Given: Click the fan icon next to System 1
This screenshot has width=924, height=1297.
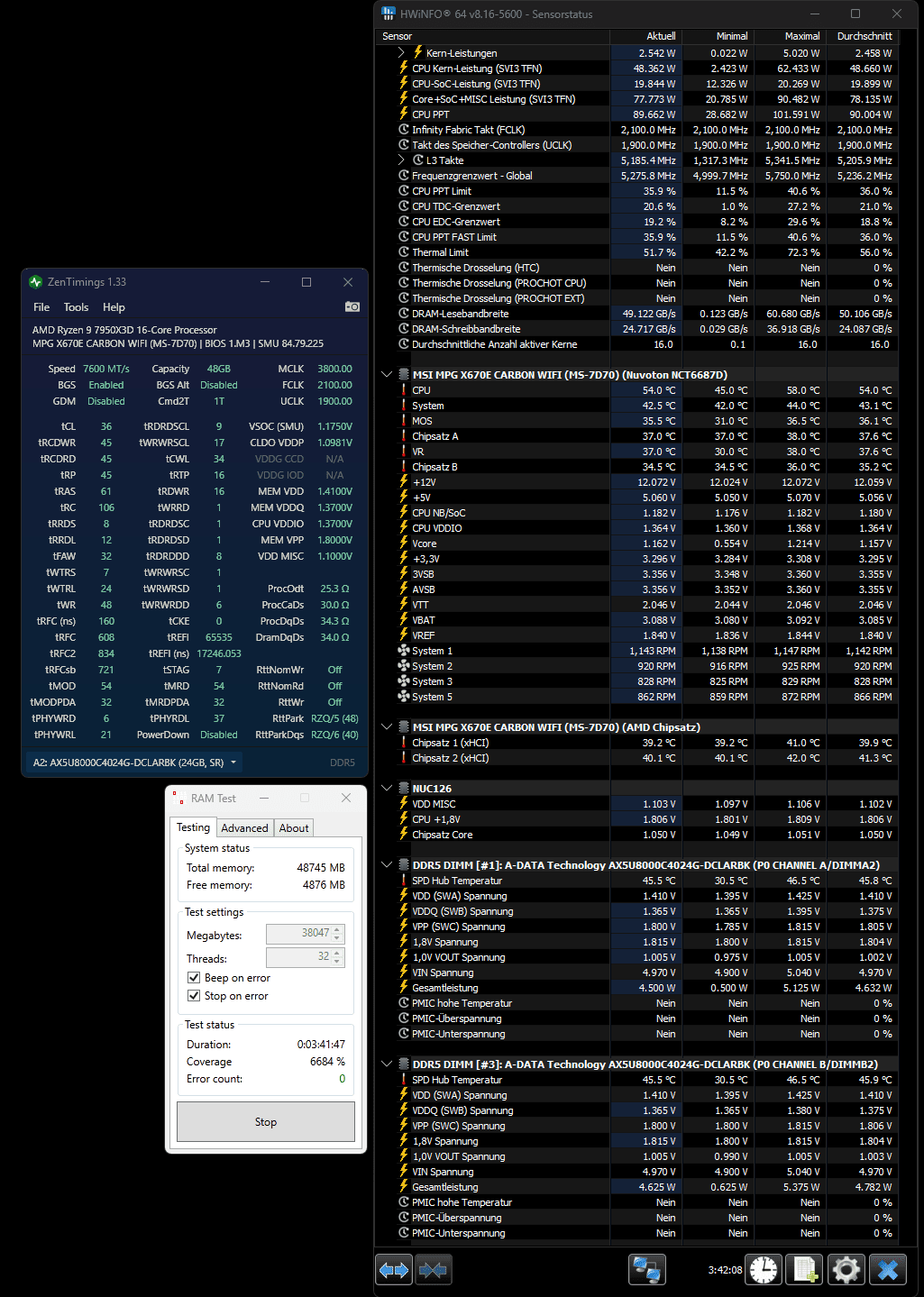Looking at the screenshot, I should click(x=404, y=651).
